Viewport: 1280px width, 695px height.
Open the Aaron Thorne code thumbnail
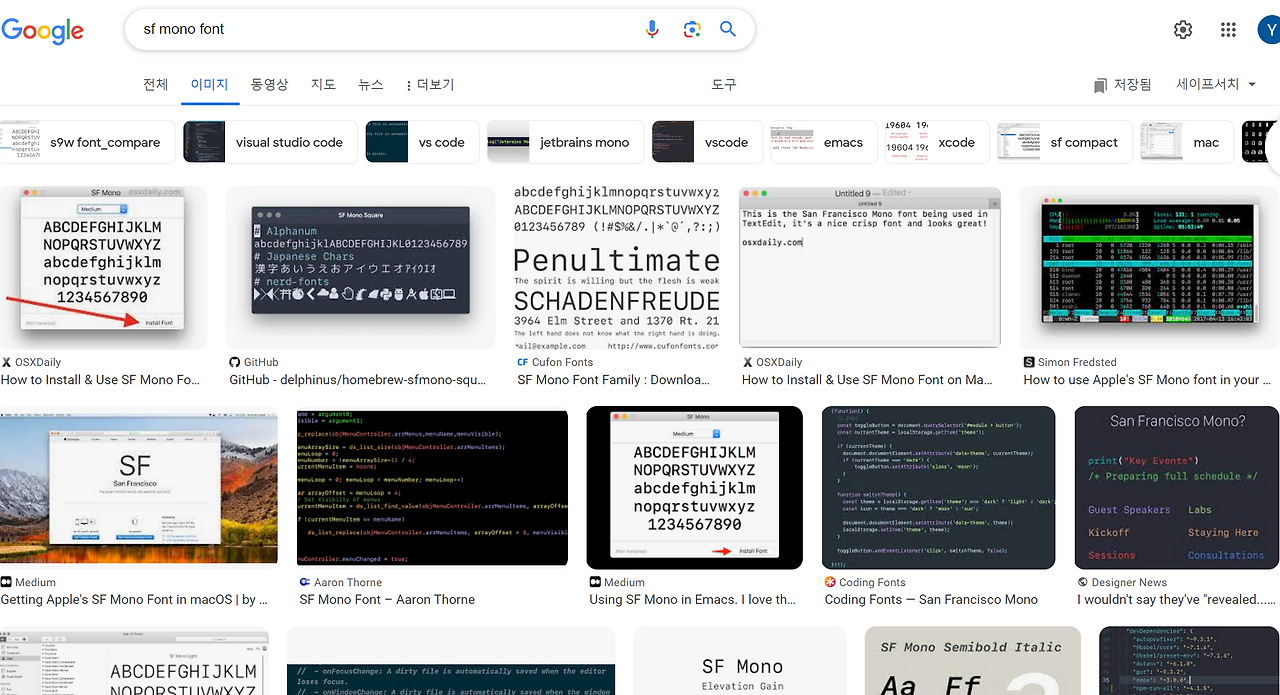(x=432, y=488)
